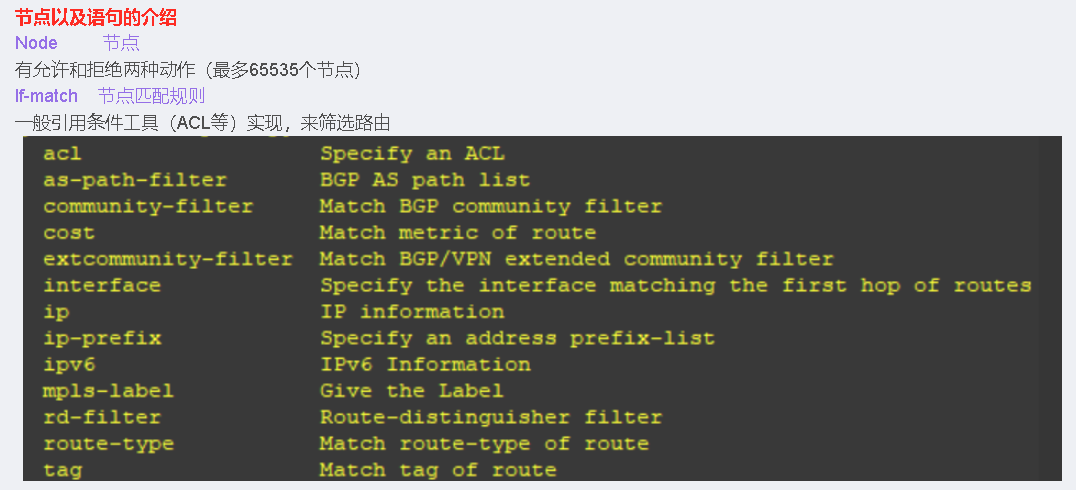This screenshot has height=490, width=1076.
Task: Click the tag keyword in terminal
Action: click(x=62, y=469)
